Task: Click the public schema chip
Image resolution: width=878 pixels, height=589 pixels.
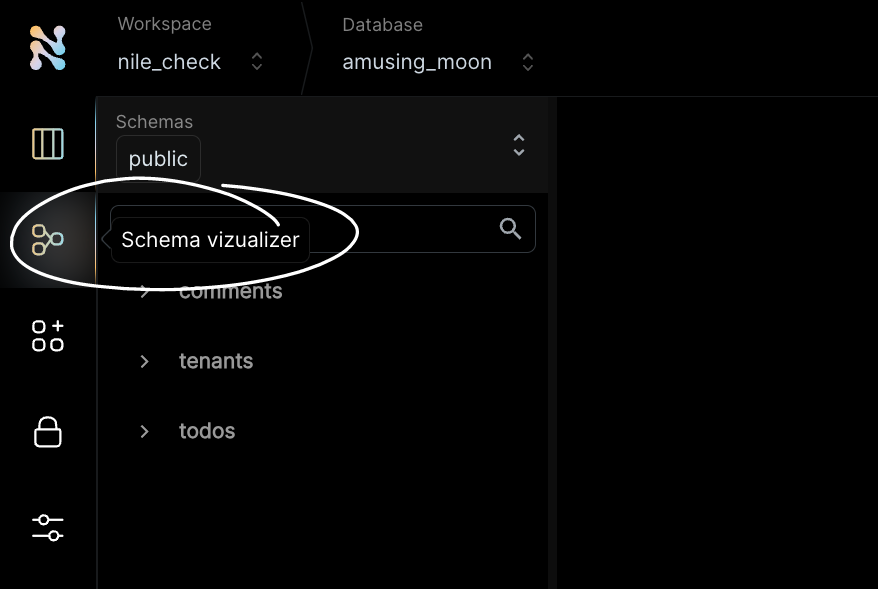Action: click(x=158, y=159)
